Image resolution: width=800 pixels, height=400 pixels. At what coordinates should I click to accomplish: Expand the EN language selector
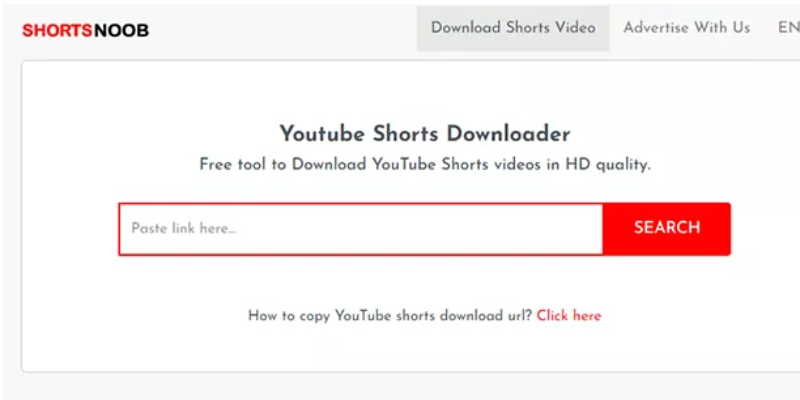tap(788, 28)
